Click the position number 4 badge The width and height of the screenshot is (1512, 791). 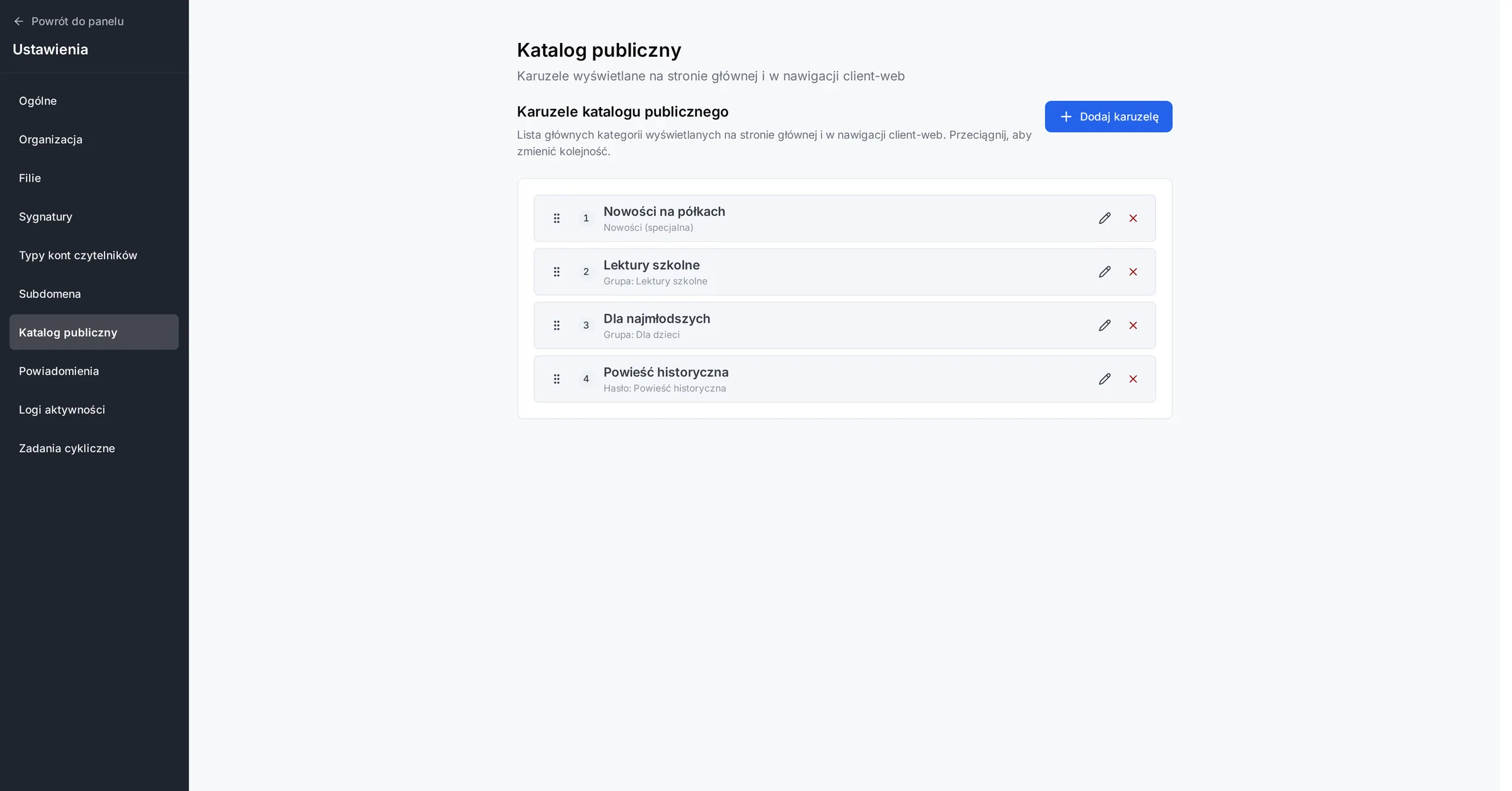click(586, 379)
